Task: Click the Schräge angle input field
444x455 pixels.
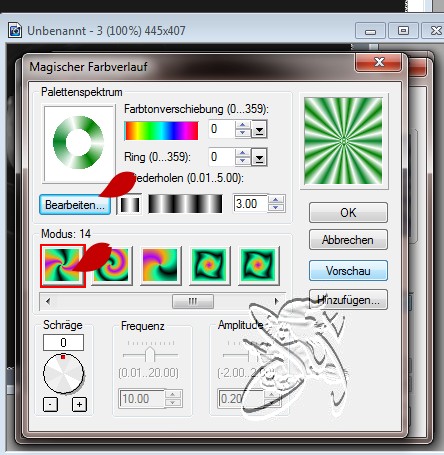Action: 63,342
